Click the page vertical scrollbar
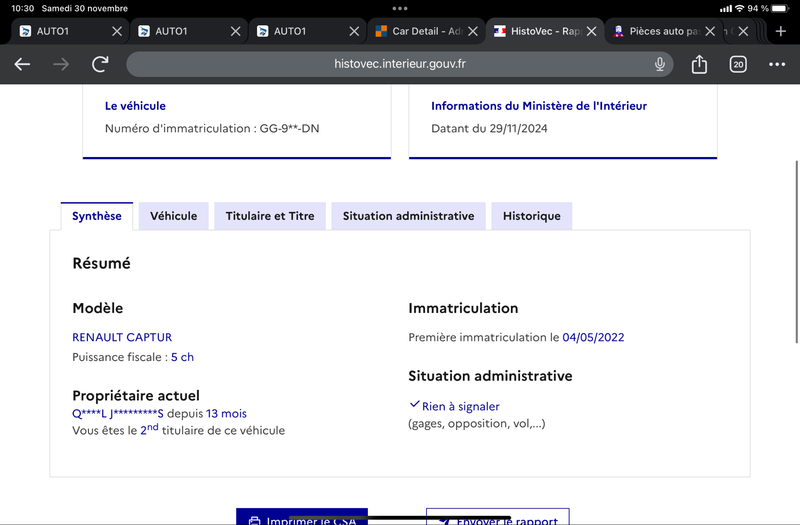This screenshot has height=525, width=800. pyautogui.click(x=796, y=252)
